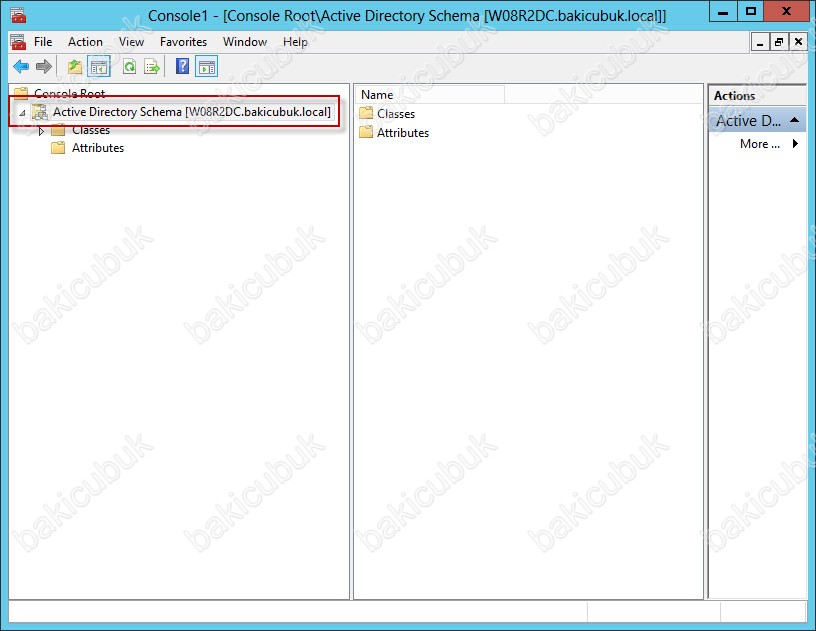Open the Favorites menu
The height and width of the screenshot is (631, 816).
[x=183, y=42]
